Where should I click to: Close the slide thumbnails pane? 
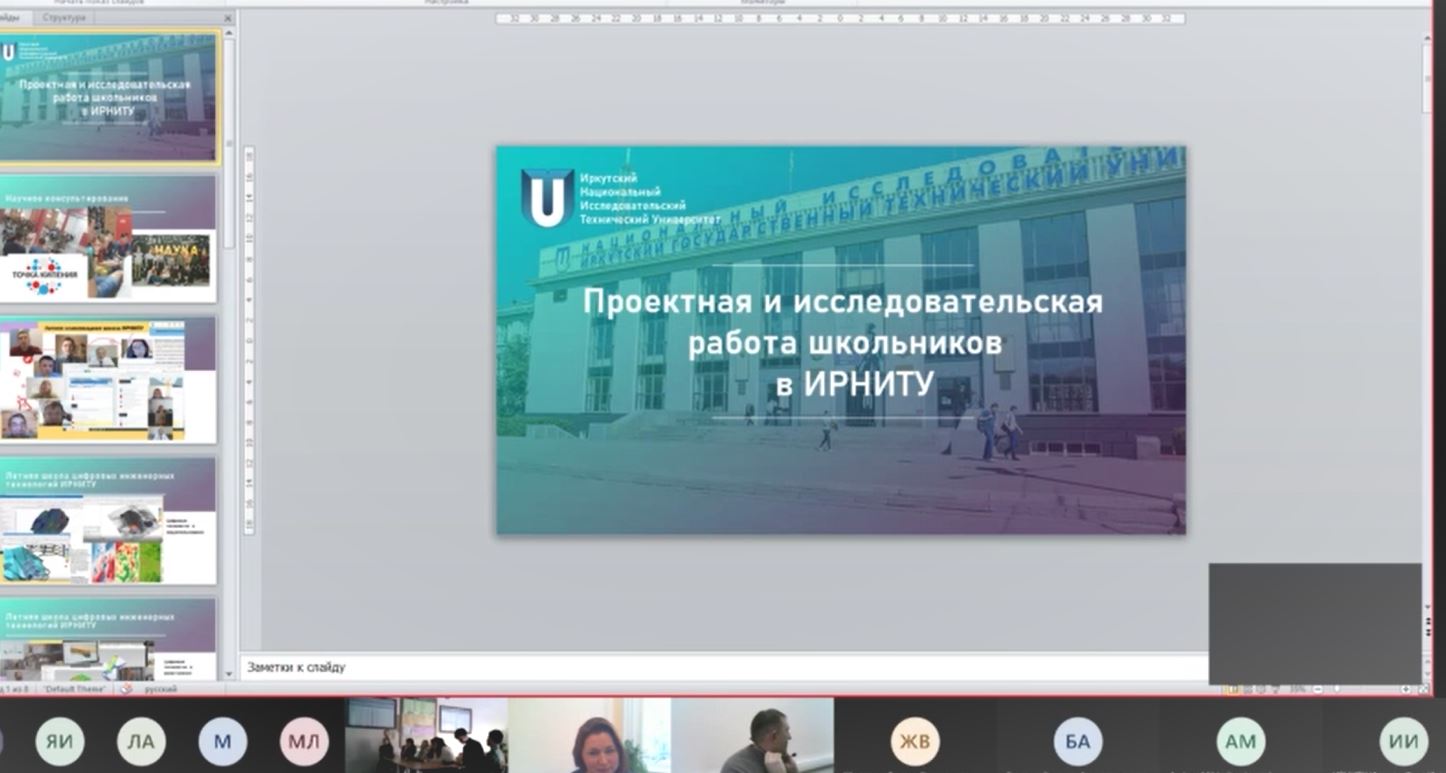pos(228,18)
